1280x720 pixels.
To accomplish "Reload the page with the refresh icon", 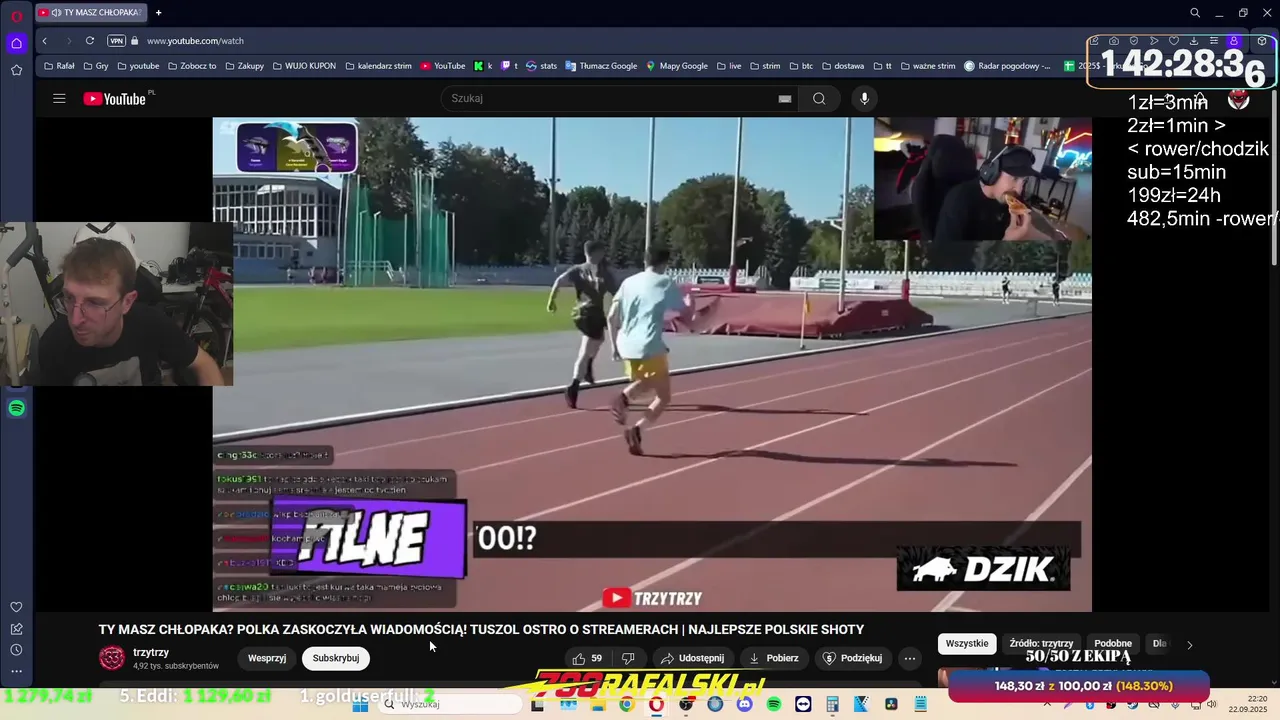I will click(90, 41).
